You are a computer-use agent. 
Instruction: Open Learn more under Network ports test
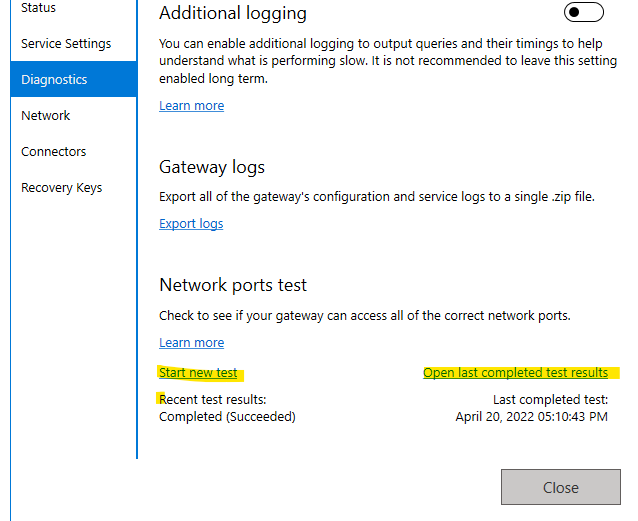(191, 343)
